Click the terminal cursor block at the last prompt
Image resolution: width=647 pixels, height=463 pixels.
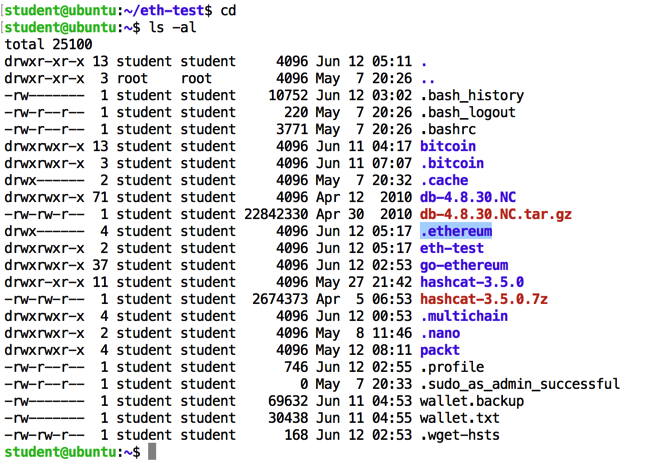pyautogui.click(x=153, y=452)
